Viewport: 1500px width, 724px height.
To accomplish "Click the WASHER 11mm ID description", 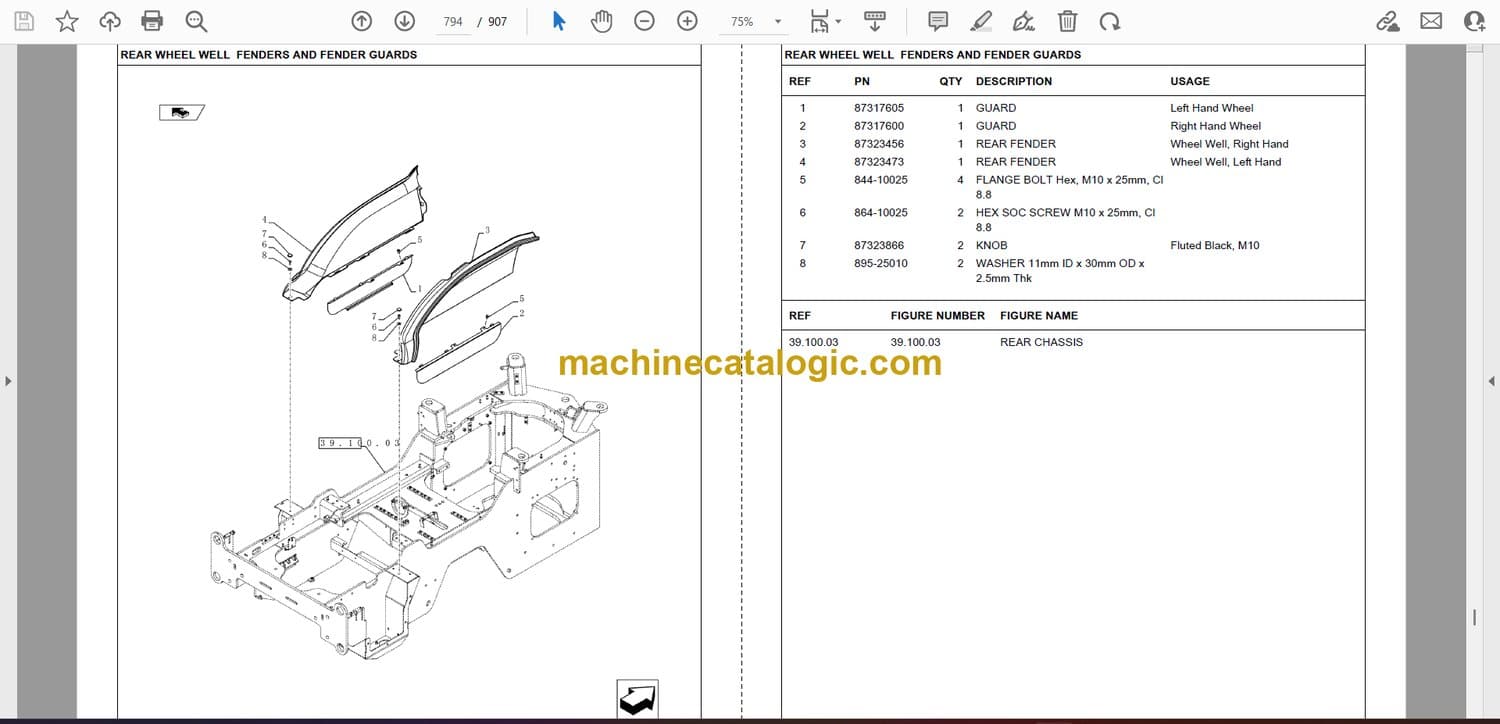I will pyautogui.click(x=1060, y=271).
